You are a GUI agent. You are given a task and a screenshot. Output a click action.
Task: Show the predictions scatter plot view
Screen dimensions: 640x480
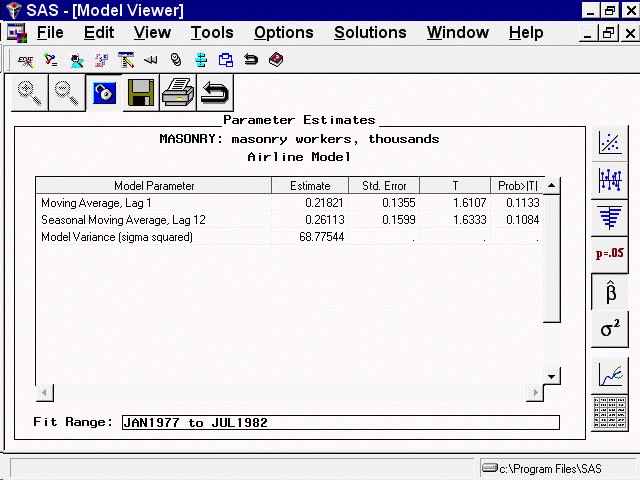[x=610, y=142]
